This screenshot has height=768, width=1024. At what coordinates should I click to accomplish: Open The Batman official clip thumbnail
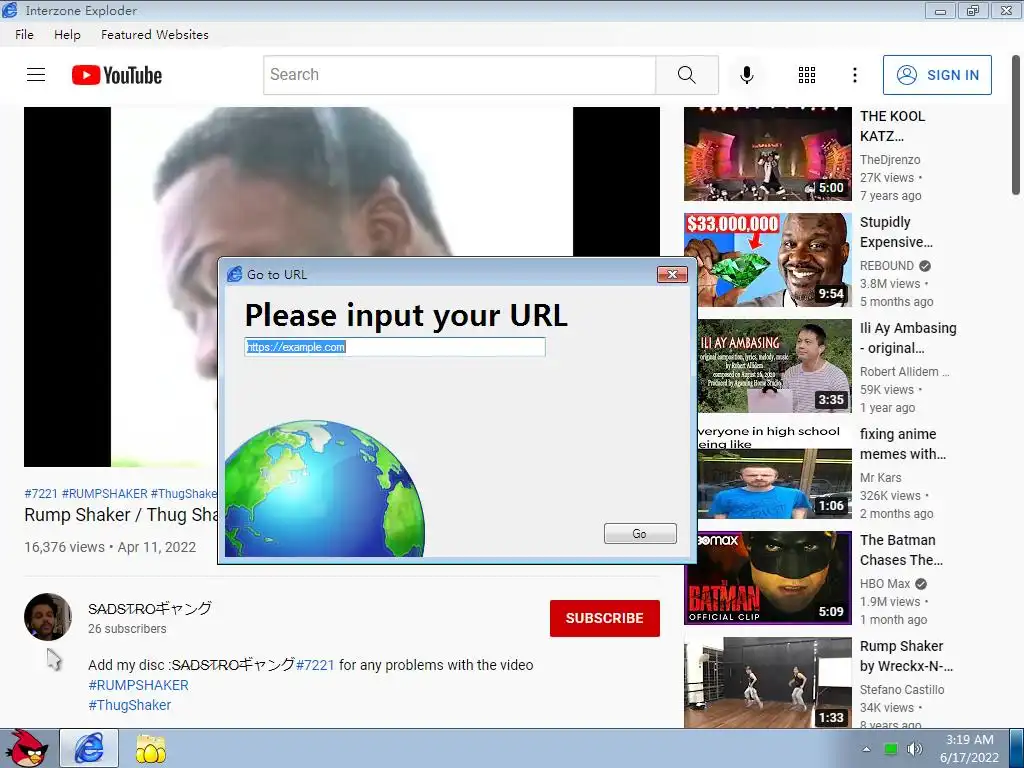point(768,578)
